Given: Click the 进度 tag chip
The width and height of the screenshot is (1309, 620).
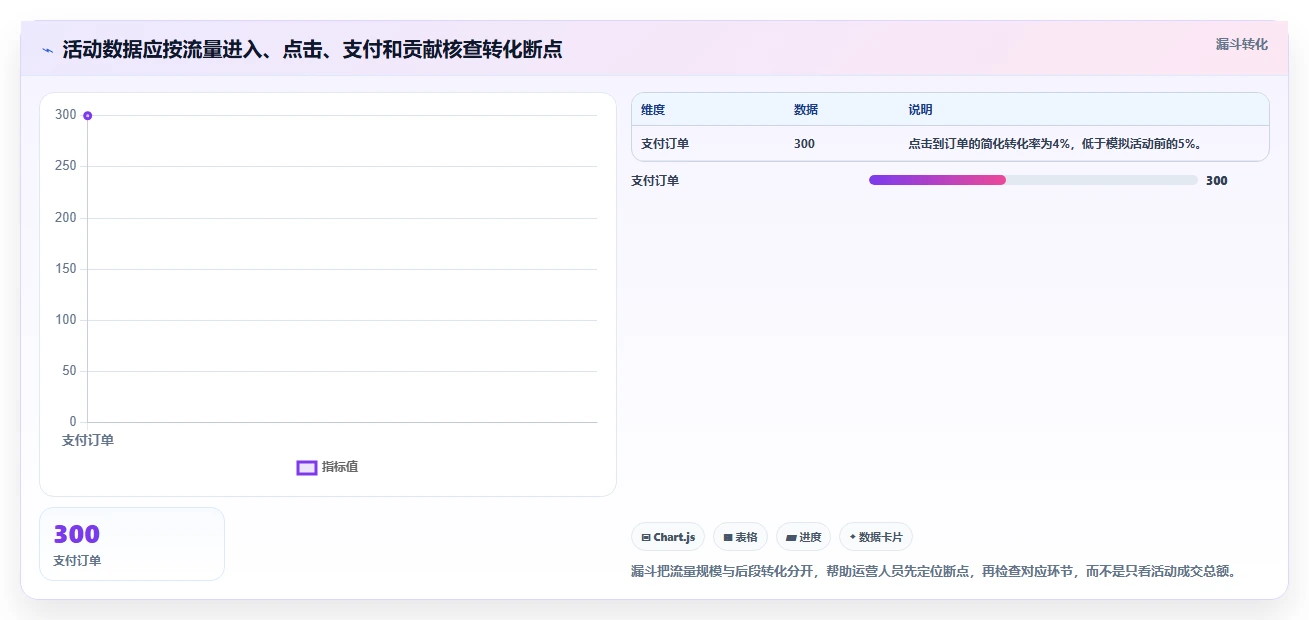Looking at the screenshot, I should tap(803, 537).
